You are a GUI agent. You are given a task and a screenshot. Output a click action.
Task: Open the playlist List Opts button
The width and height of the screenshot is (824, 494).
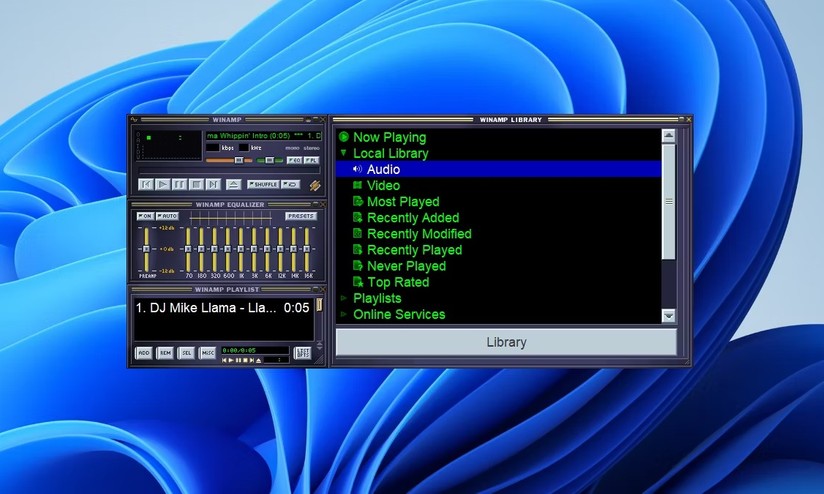(303, 353)
